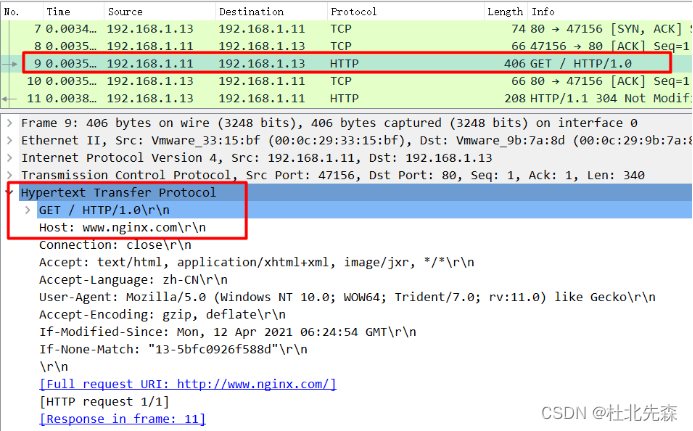Expand Transmission Control Protocol section
Image resolution: width=693 pixels, height=431 pixels.
coord(10,175)
